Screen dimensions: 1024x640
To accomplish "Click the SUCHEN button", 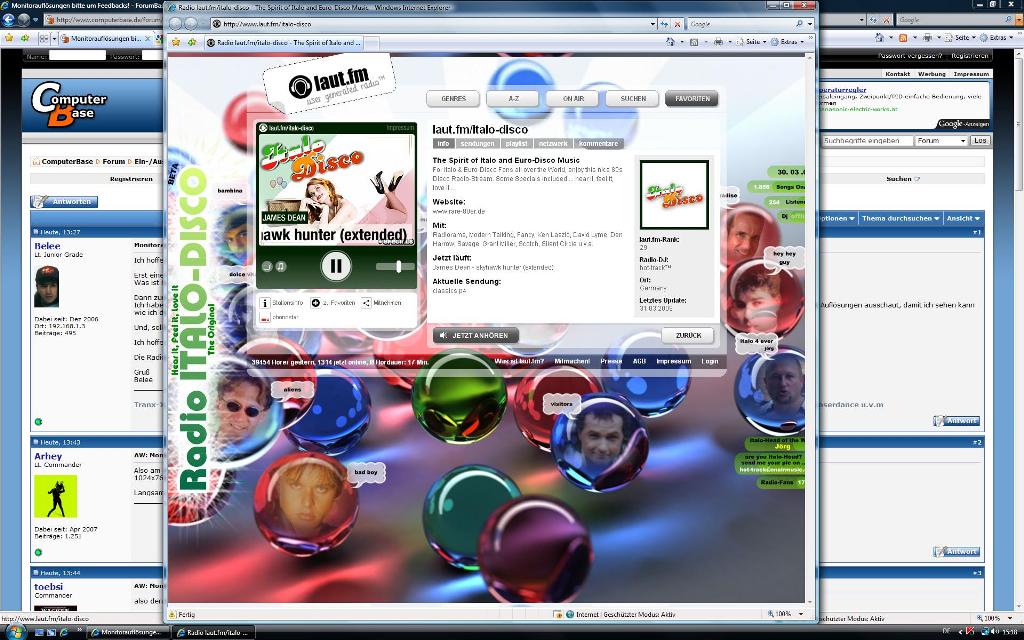I will pos(633,99).
